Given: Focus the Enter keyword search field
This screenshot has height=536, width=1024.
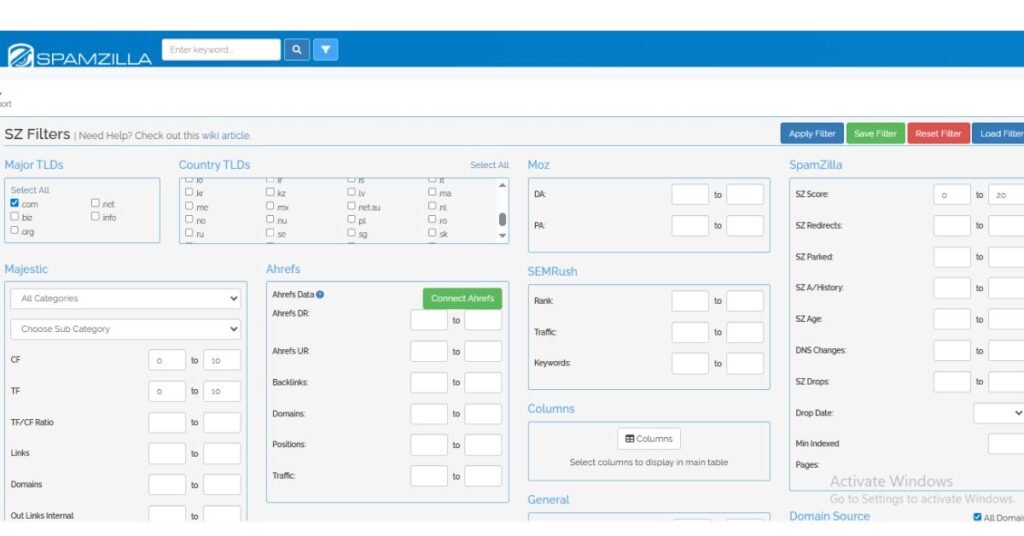Looking at the screenshot, I should coord(221,50).
